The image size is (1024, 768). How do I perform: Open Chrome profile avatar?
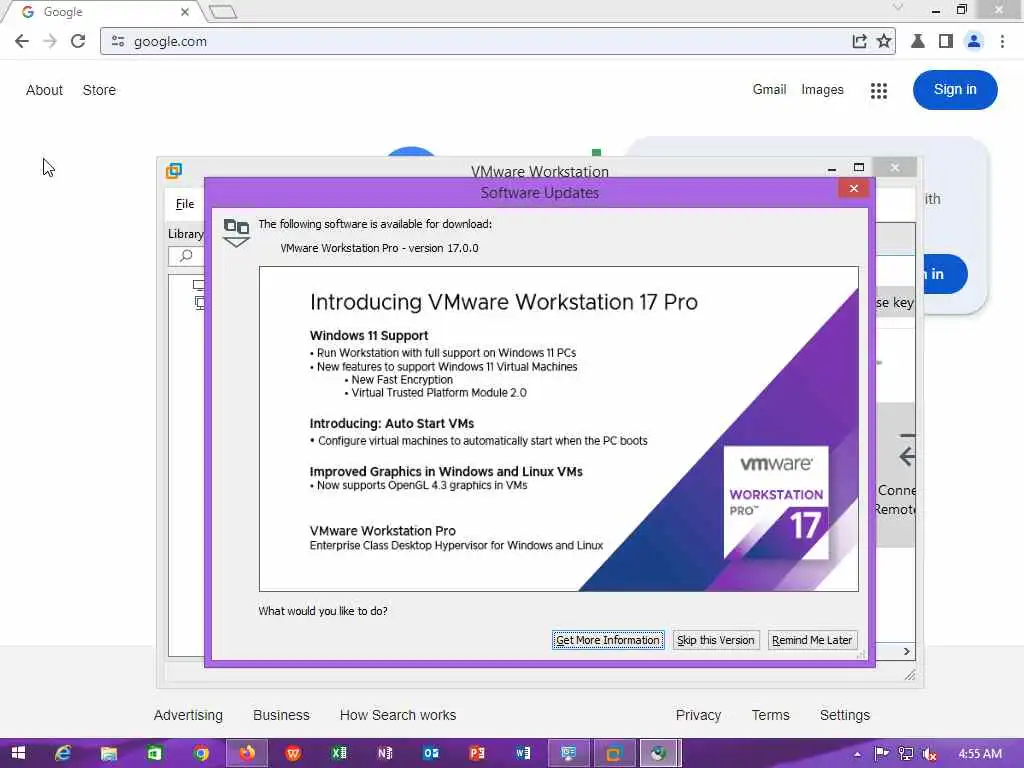click(974, 41)
